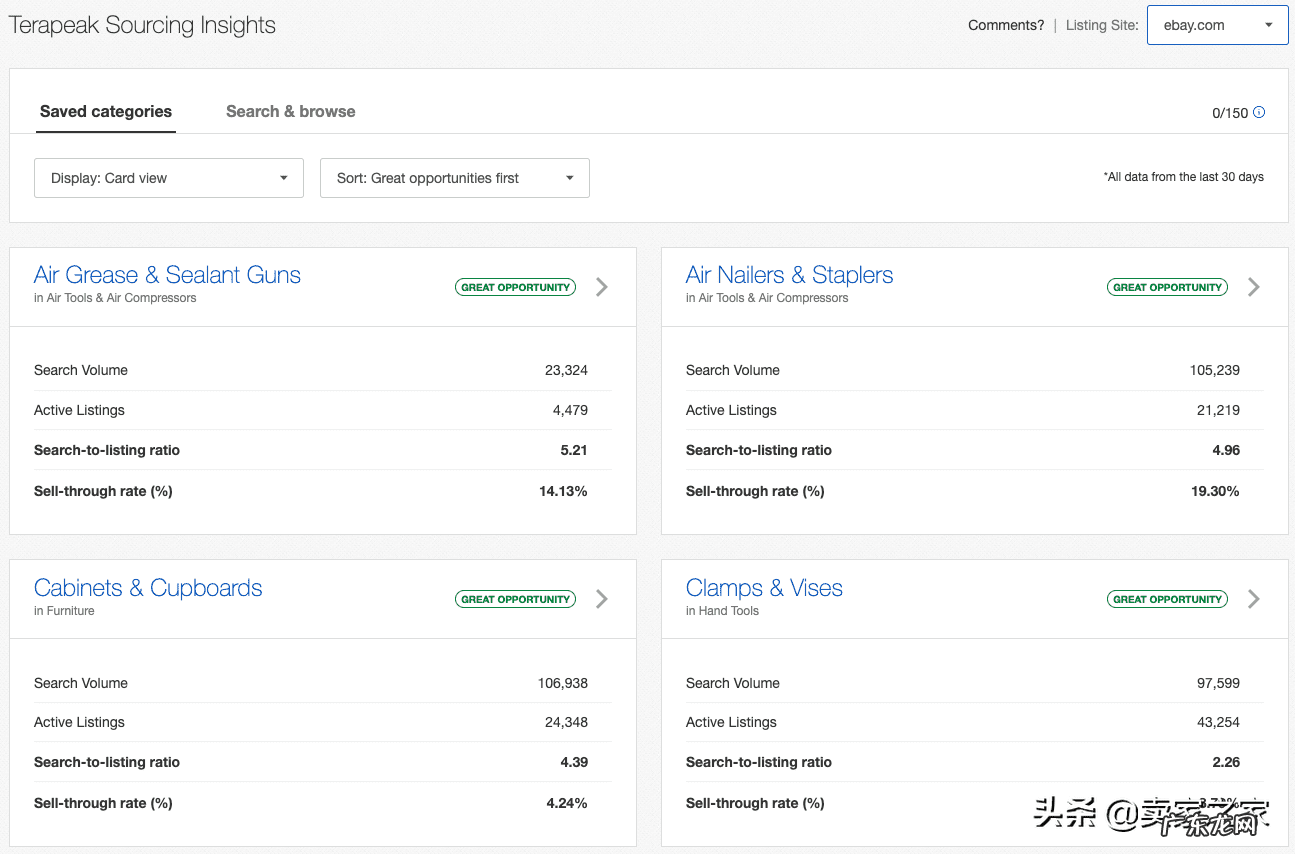Click the Clamps & Vises chevron arrow
The height and width of the screenshot is (854, 1295).
click(x=1254, y=599)
